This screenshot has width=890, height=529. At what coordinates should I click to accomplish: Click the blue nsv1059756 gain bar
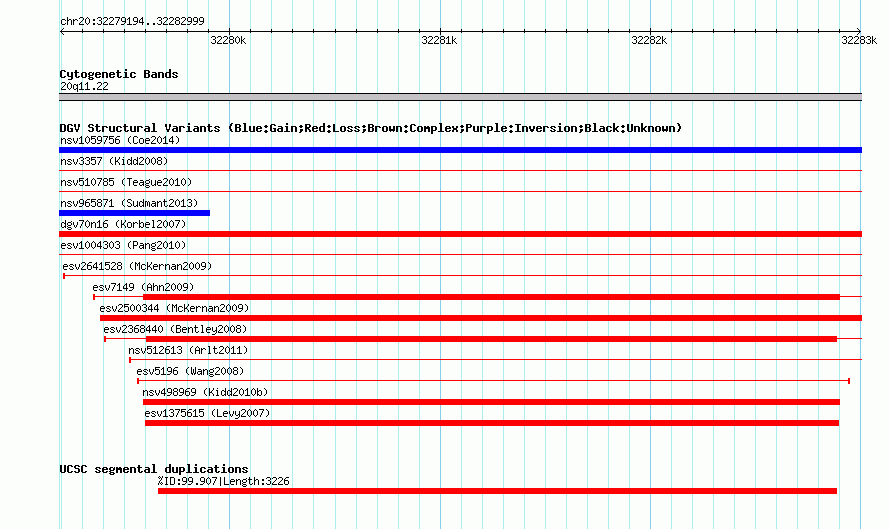click(460, 150)
